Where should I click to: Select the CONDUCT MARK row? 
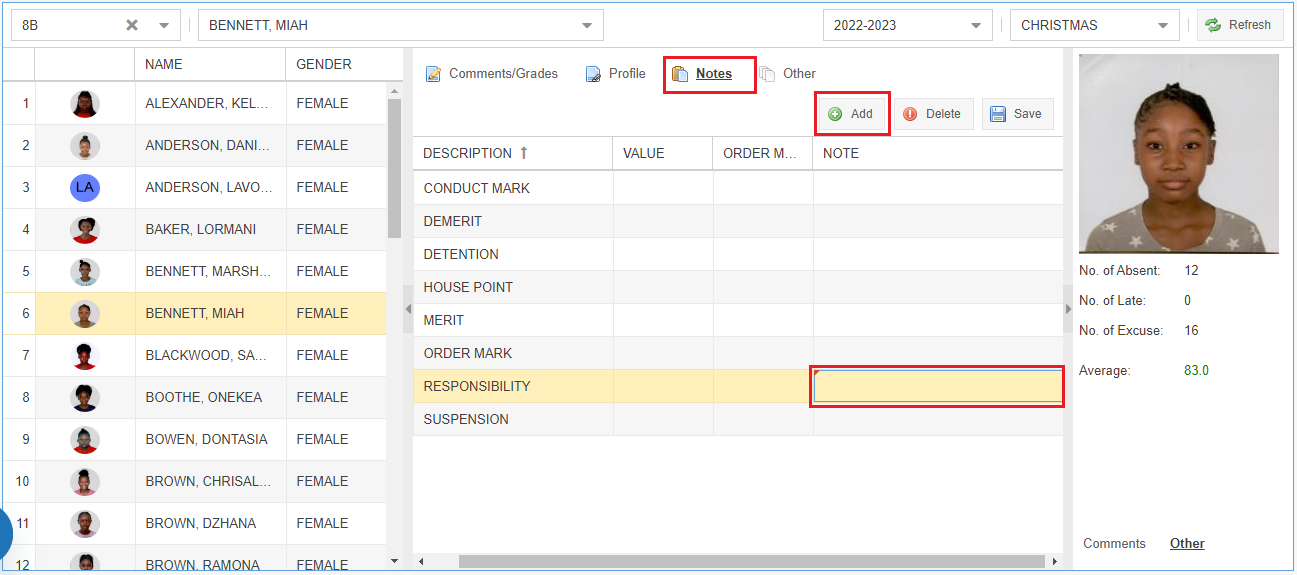pos(738,188)
